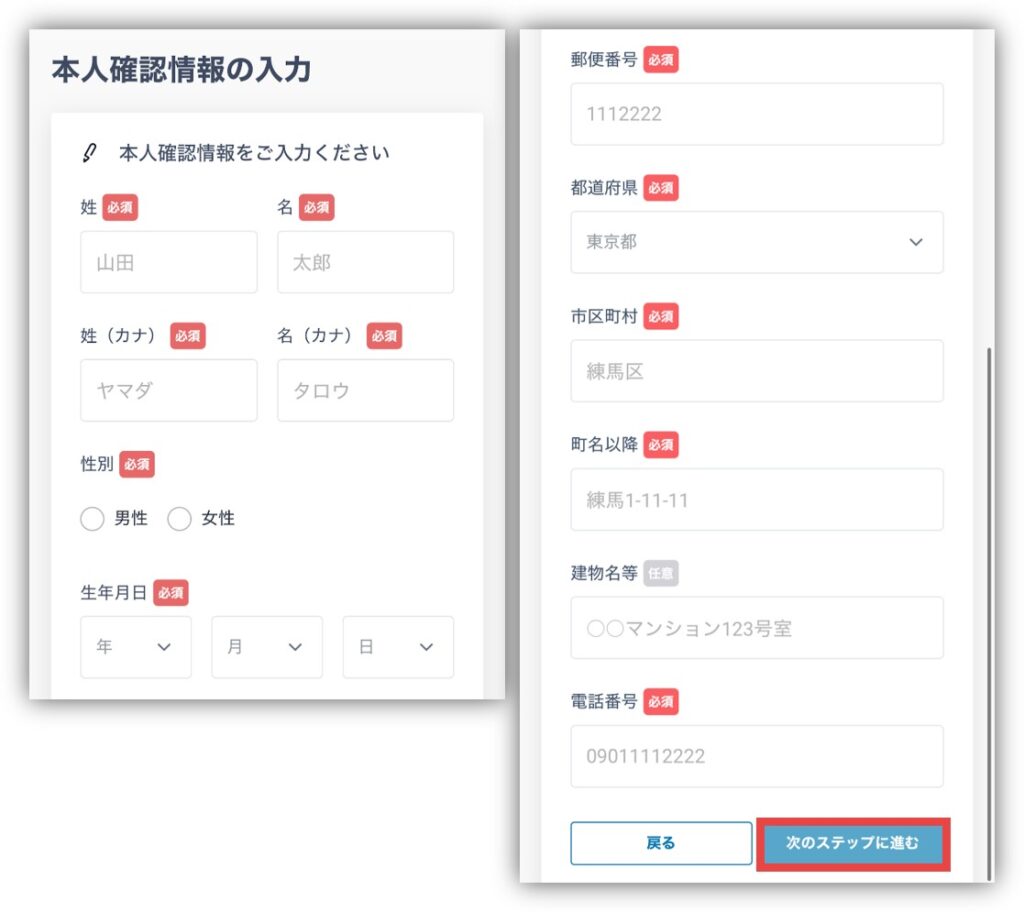Screen dimensions: 1024x912
Task: Focus the 電話番号 phone number field
Action: pyautogui.click(x=756, y=756)
